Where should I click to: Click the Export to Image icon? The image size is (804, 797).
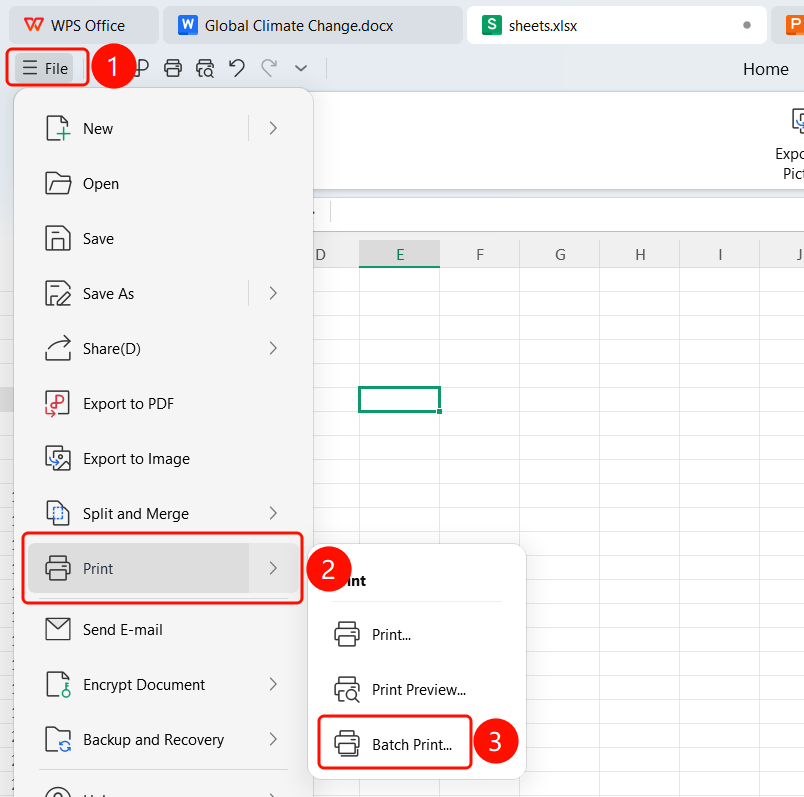pos(58,458)
